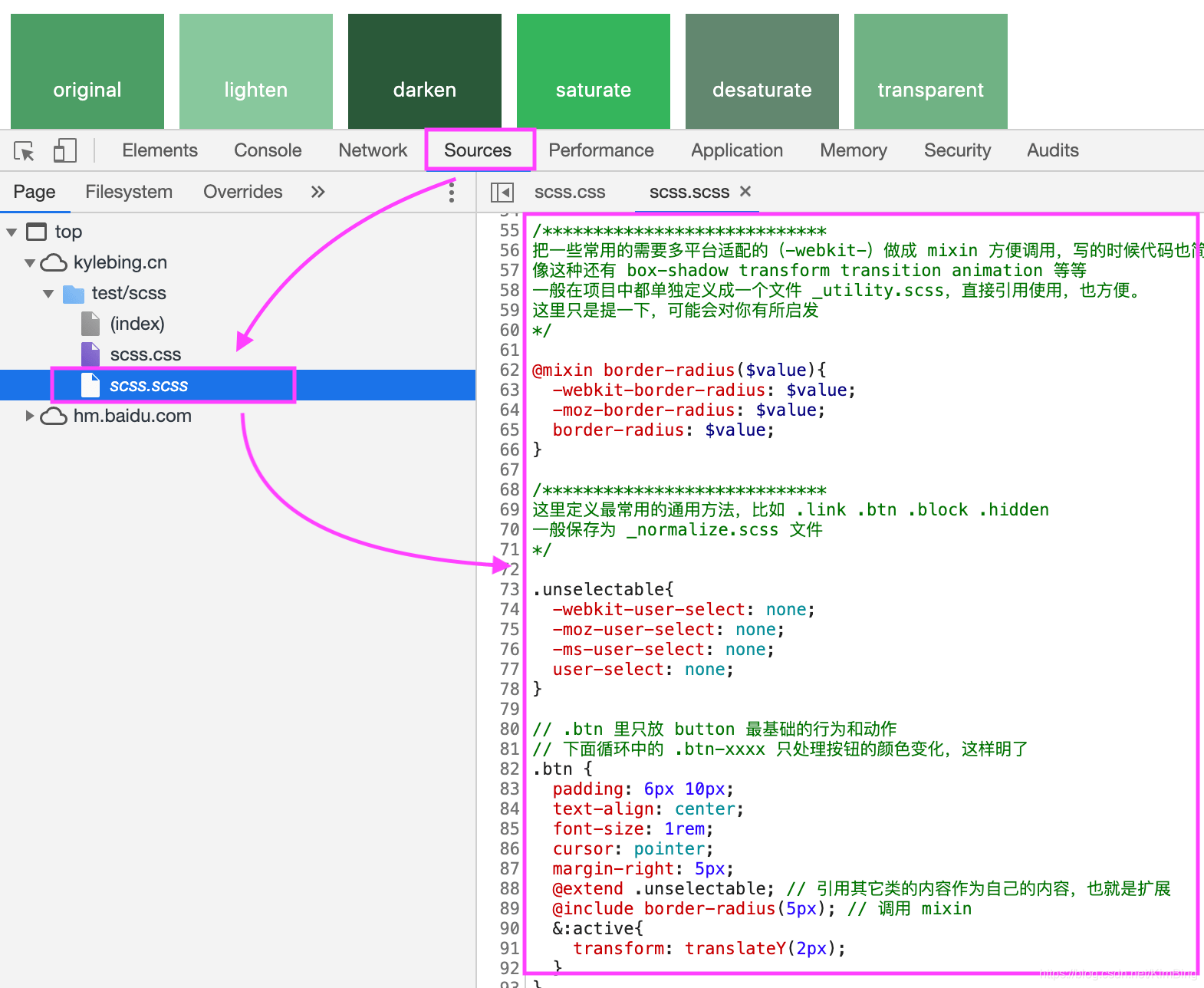Click the transparent color swatch
Image resolution: width=1204 pixels, height=988 pixels.
(x=931, y=71)
